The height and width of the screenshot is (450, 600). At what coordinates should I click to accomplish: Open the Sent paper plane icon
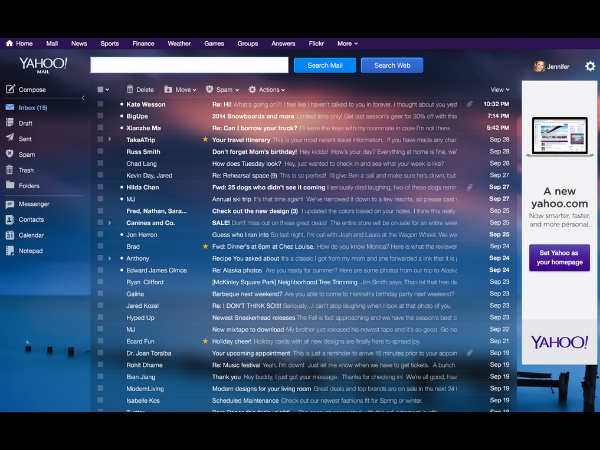(x=10, y=138)
